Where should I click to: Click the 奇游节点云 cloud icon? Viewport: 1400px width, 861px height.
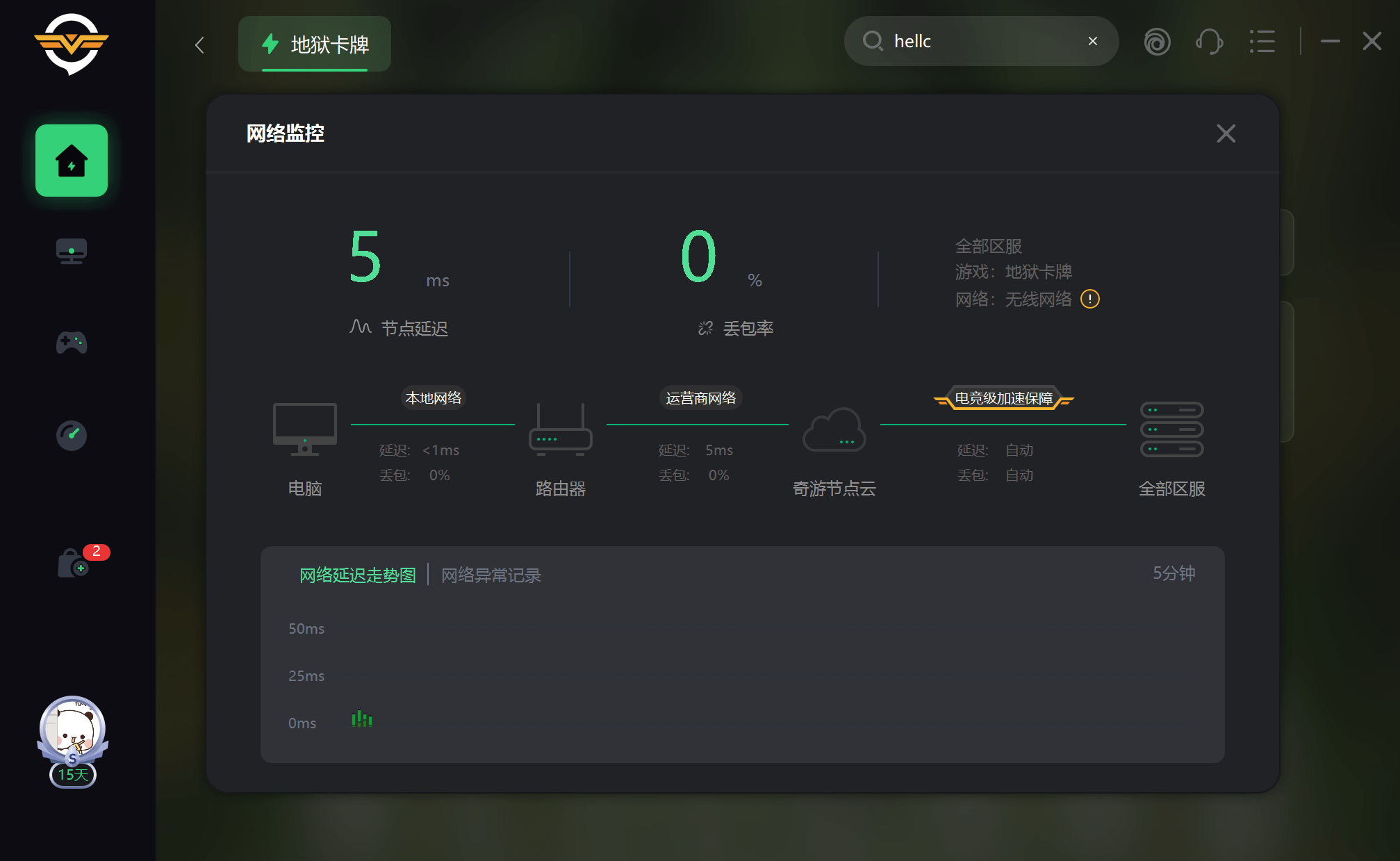pos(834,429)
